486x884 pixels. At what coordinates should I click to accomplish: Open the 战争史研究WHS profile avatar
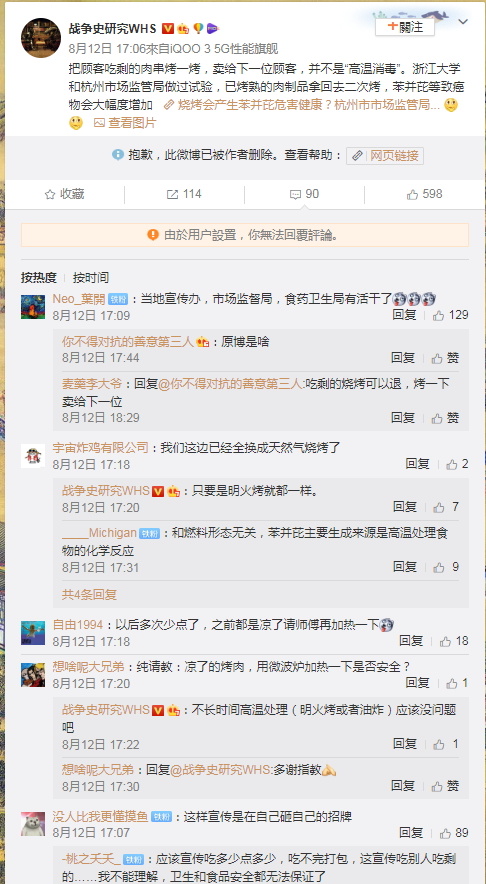point(41,37)
